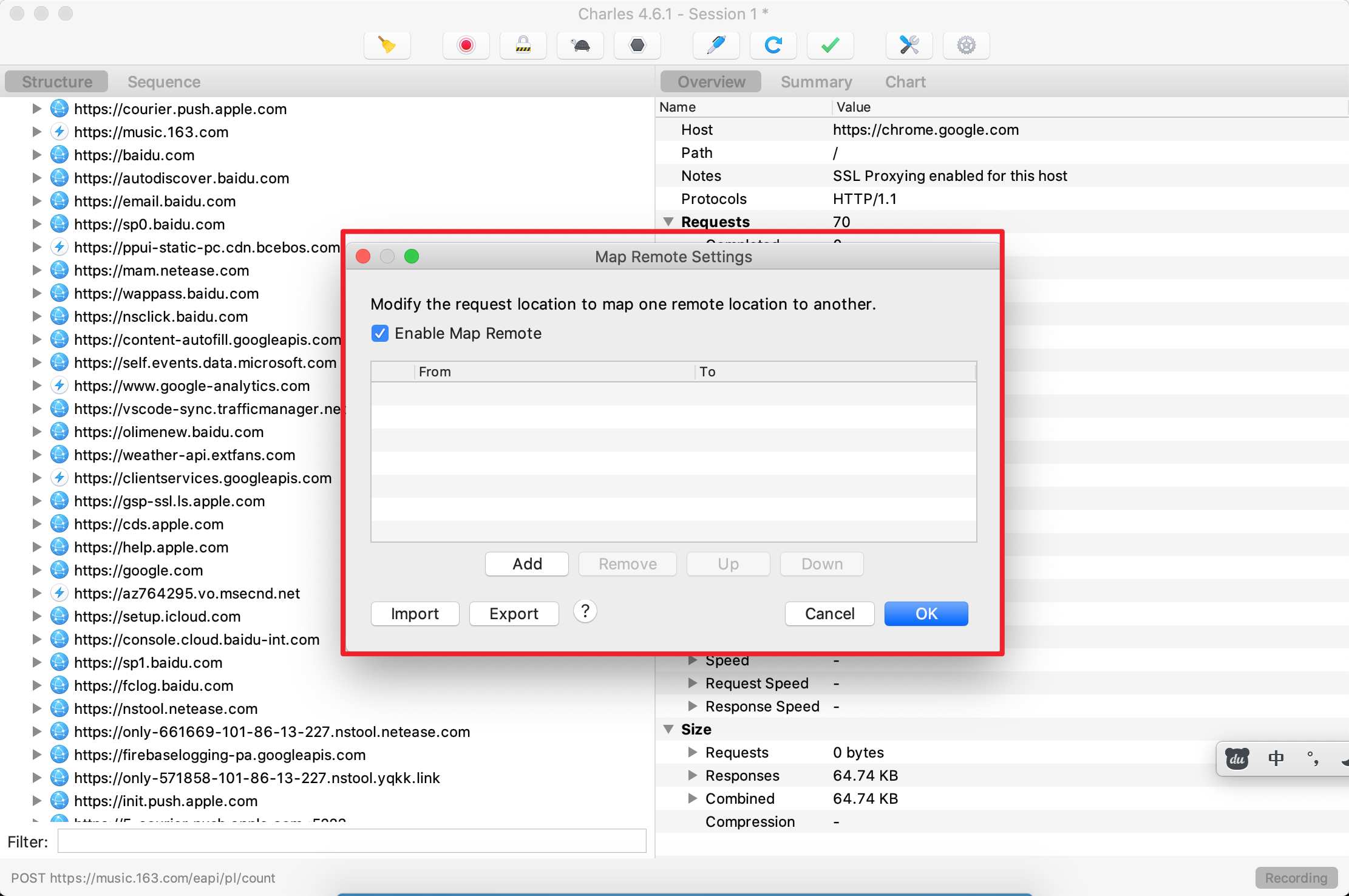Open the Summary tab
The width and height of the screenshot is (1349, 896).
pyautogui.click(x=816, y=82)
